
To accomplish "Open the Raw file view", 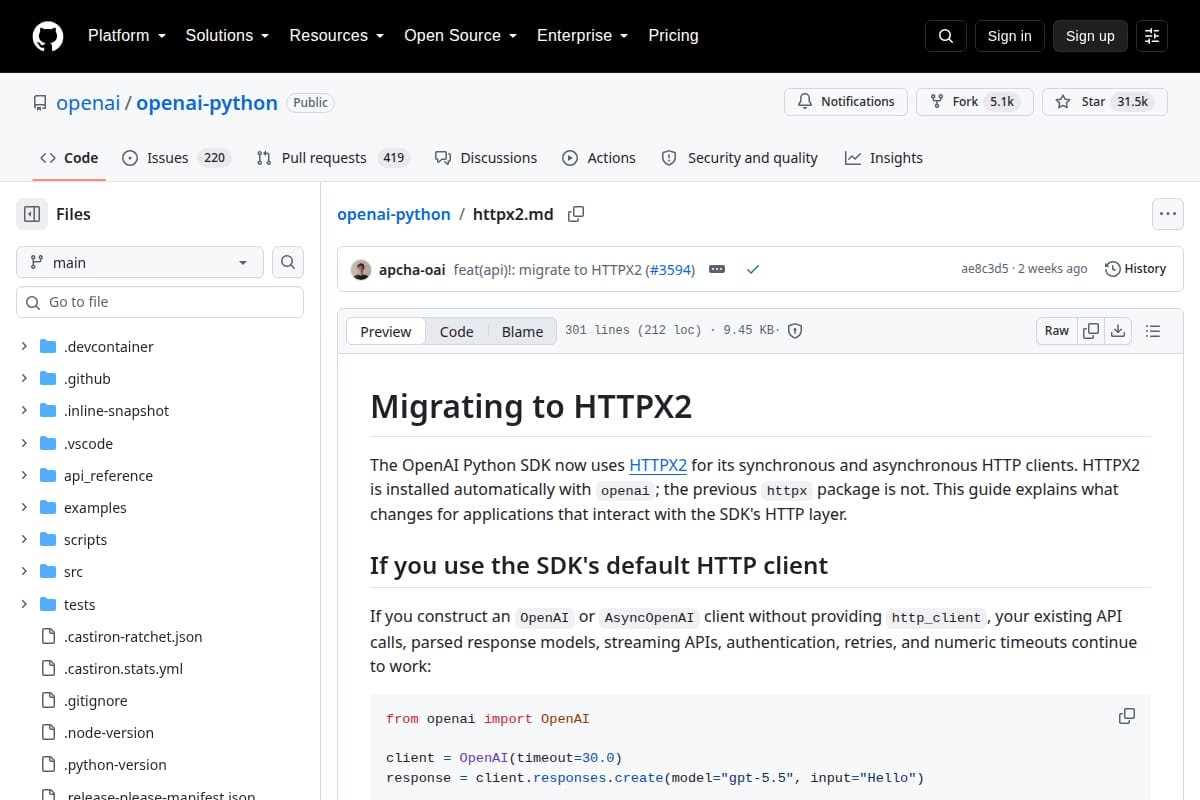I will click(x=1057, y=331).
